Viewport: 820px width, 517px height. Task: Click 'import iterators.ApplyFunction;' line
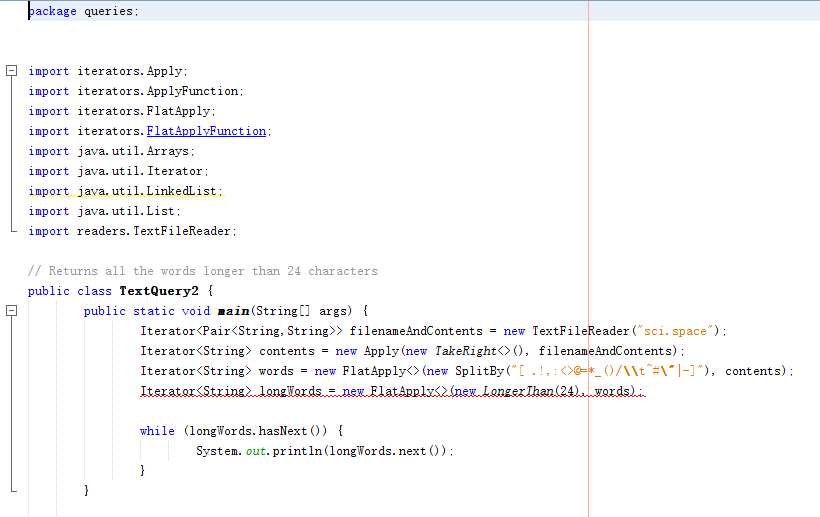tap(136, 91)
